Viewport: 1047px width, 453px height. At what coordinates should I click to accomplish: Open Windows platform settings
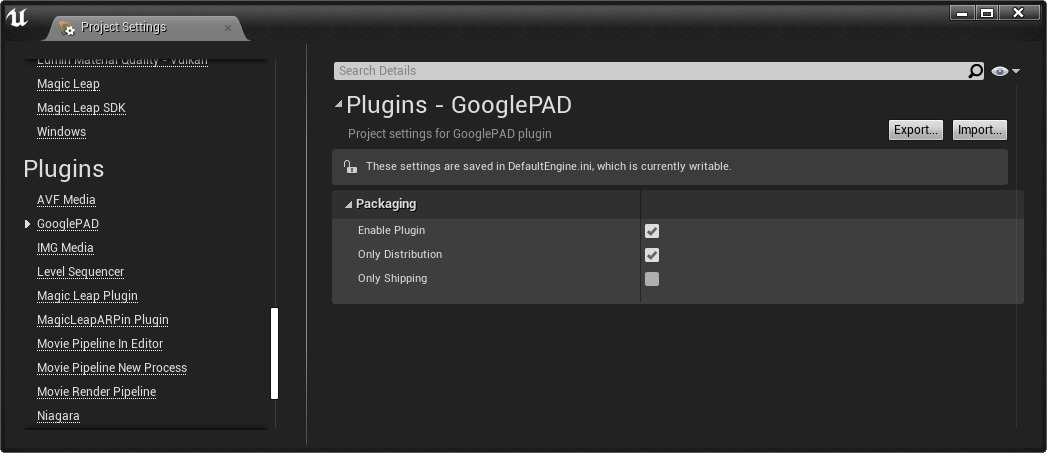[61, 132]
